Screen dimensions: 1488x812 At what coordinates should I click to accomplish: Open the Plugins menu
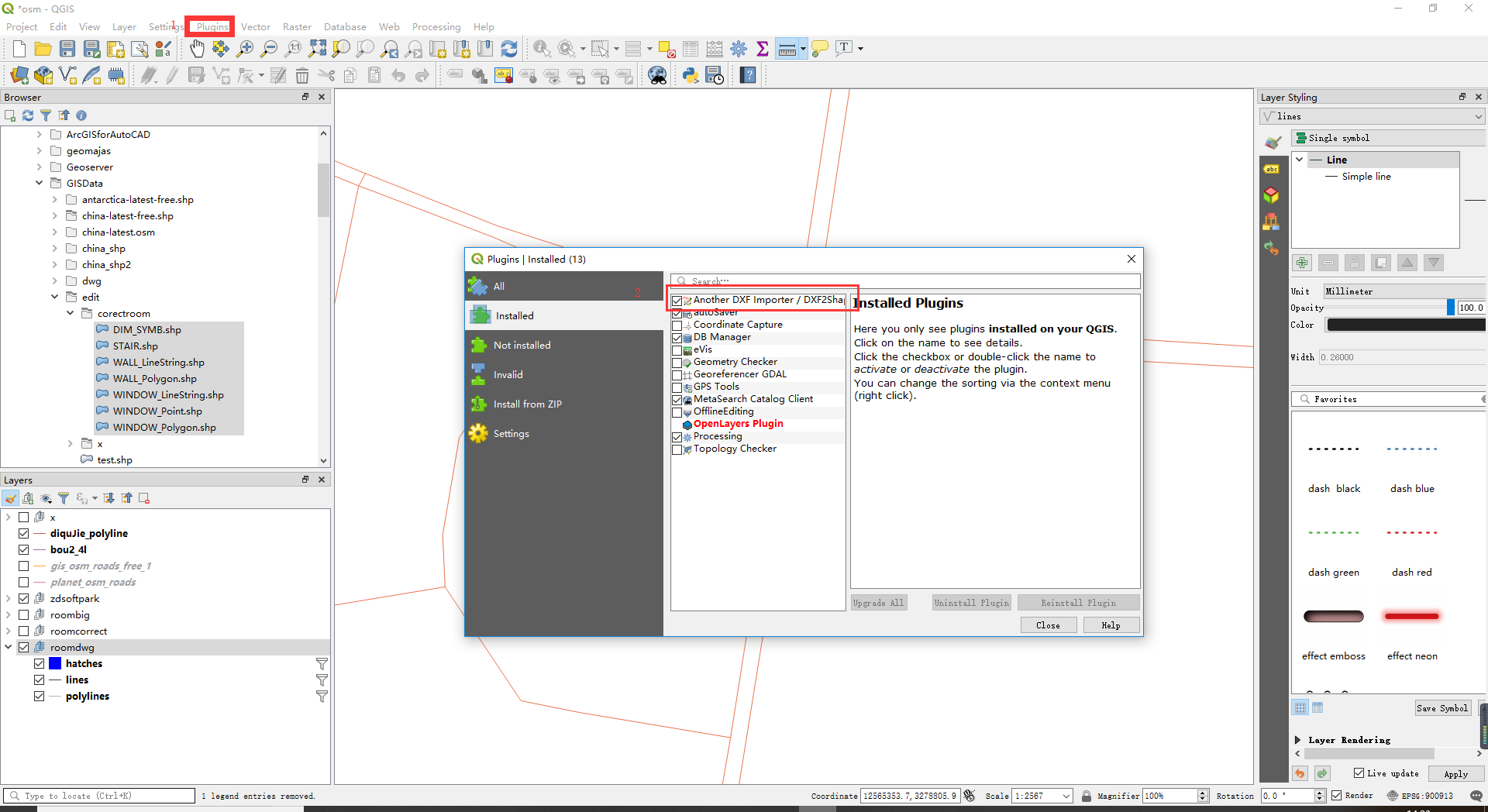pos(212,26)
